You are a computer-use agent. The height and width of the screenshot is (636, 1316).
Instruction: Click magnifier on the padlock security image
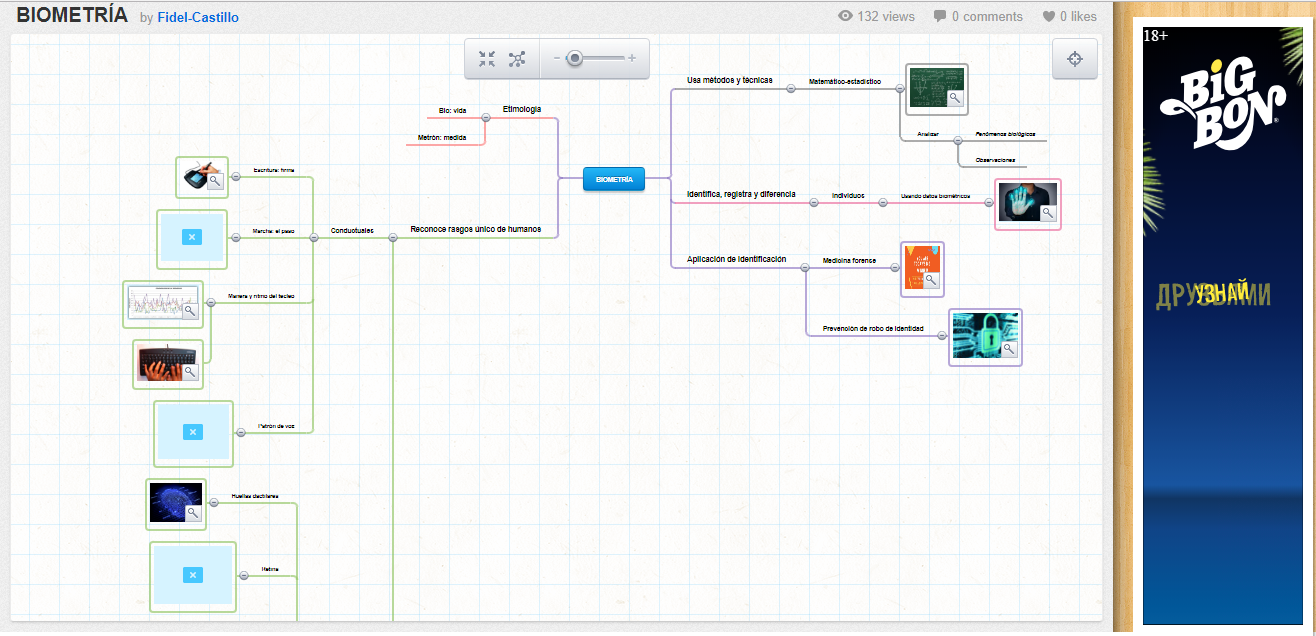1009,349
